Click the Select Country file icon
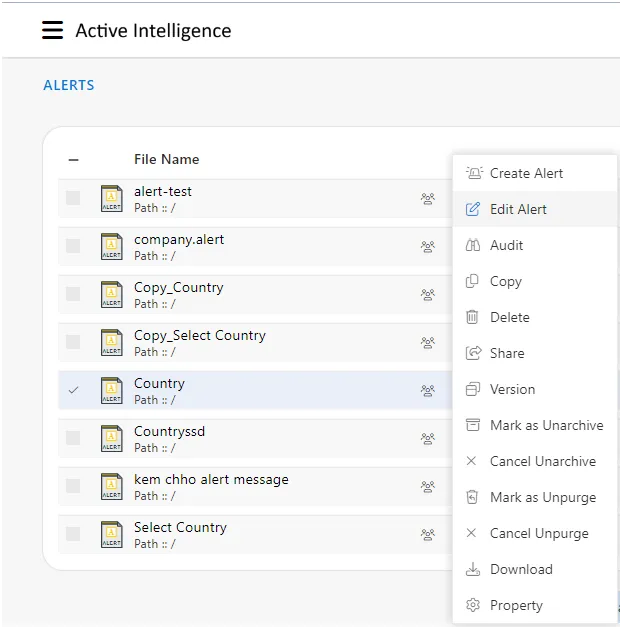The width and height of the screenshot is (622, 629). pyautogui.click(x=111, y=534)
